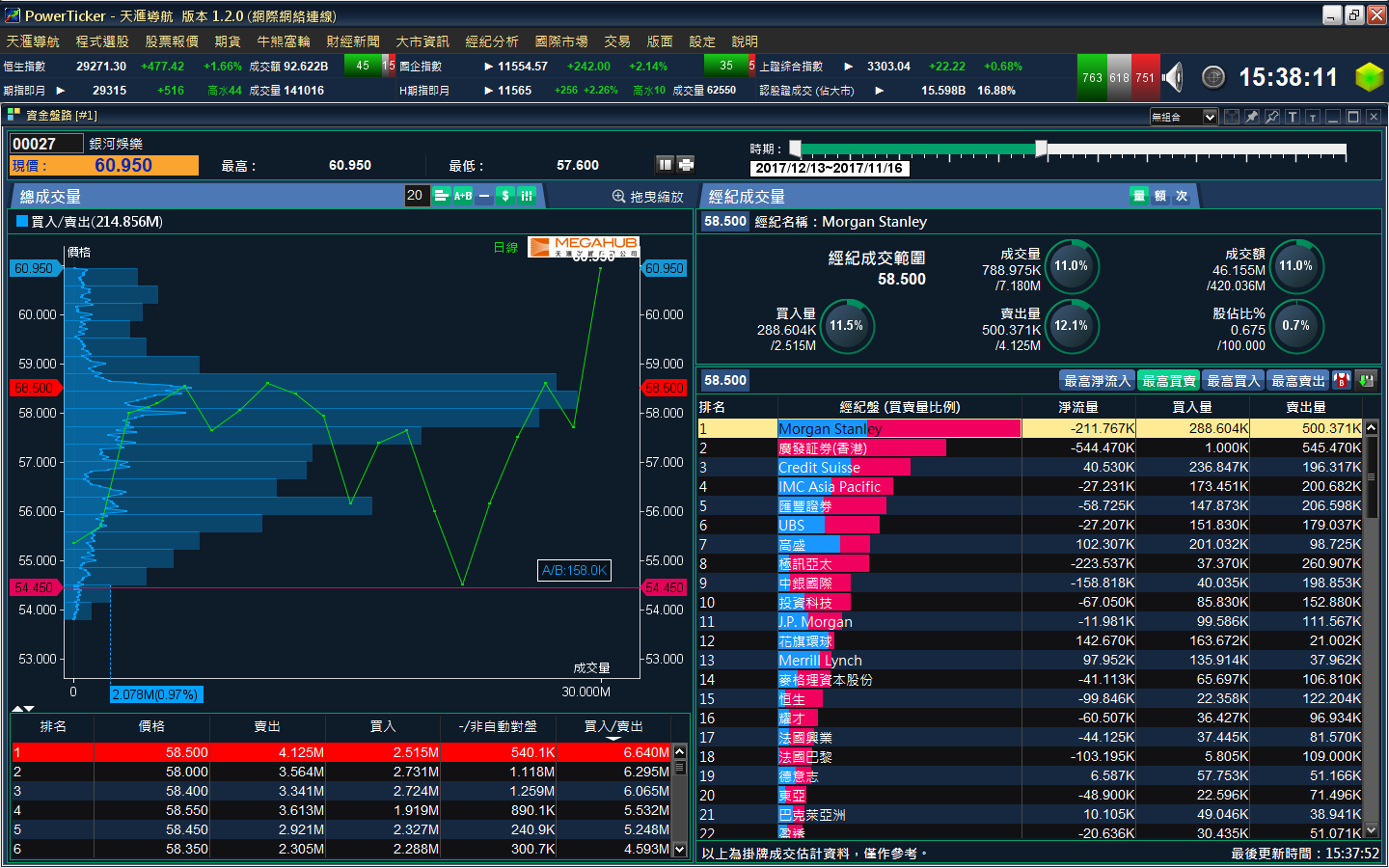Select the 最高買入 filter
The image size is (1389, 868).
click(1233, 381)
